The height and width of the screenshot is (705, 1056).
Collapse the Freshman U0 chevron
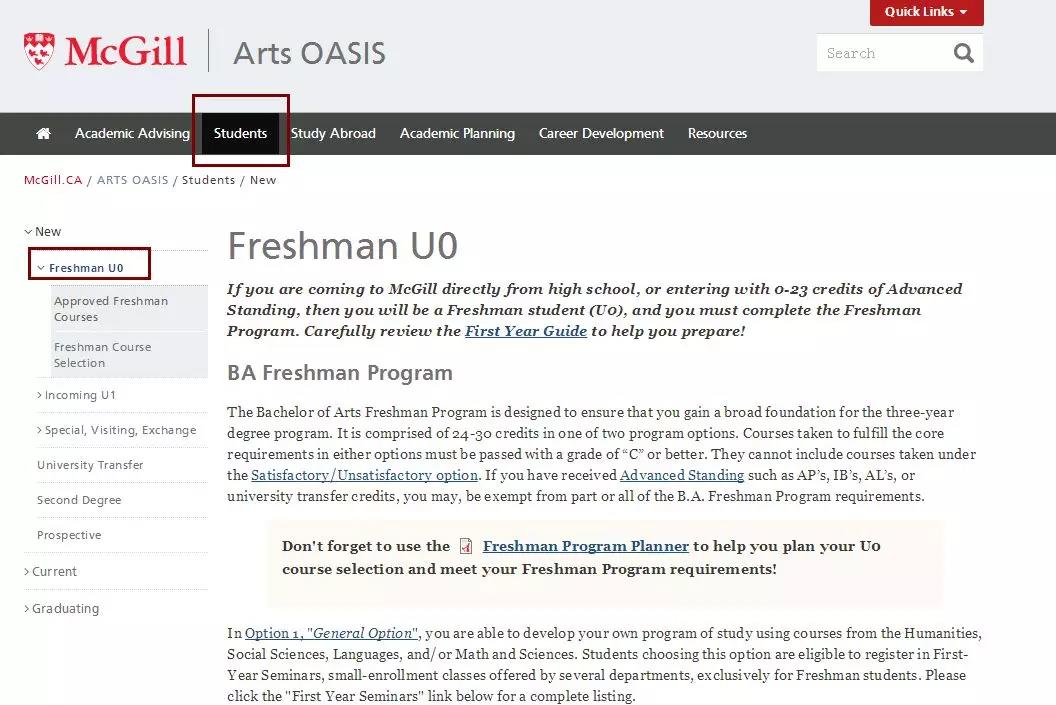(41, 268)
